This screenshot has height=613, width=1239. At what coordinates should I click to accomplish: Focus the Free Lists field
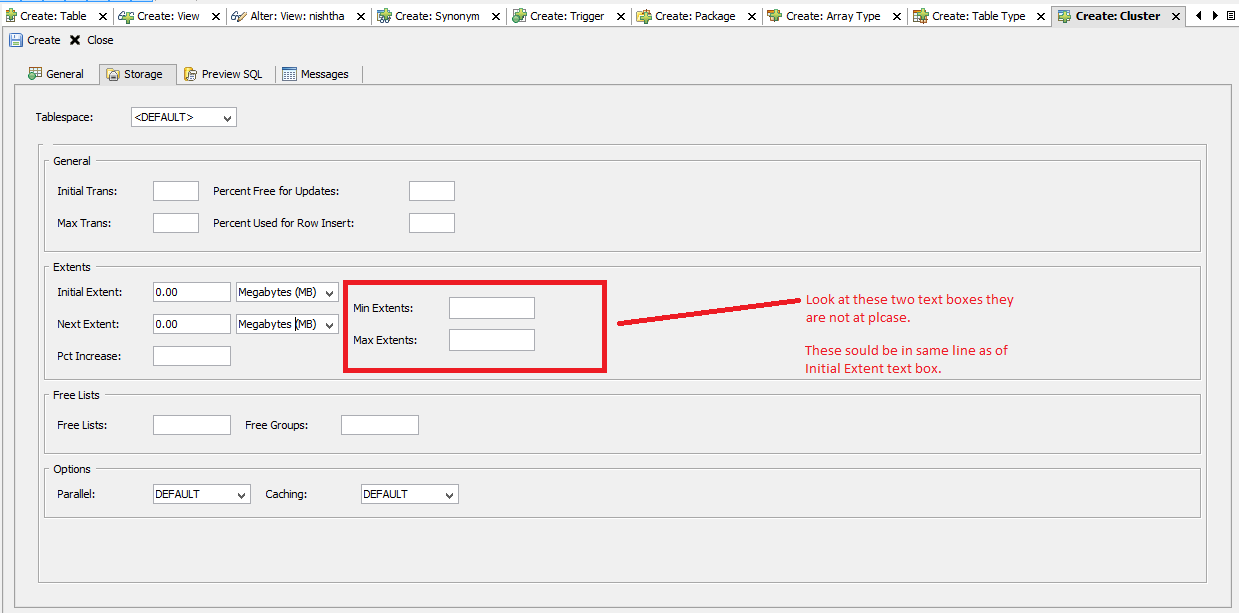pos(192,425)
